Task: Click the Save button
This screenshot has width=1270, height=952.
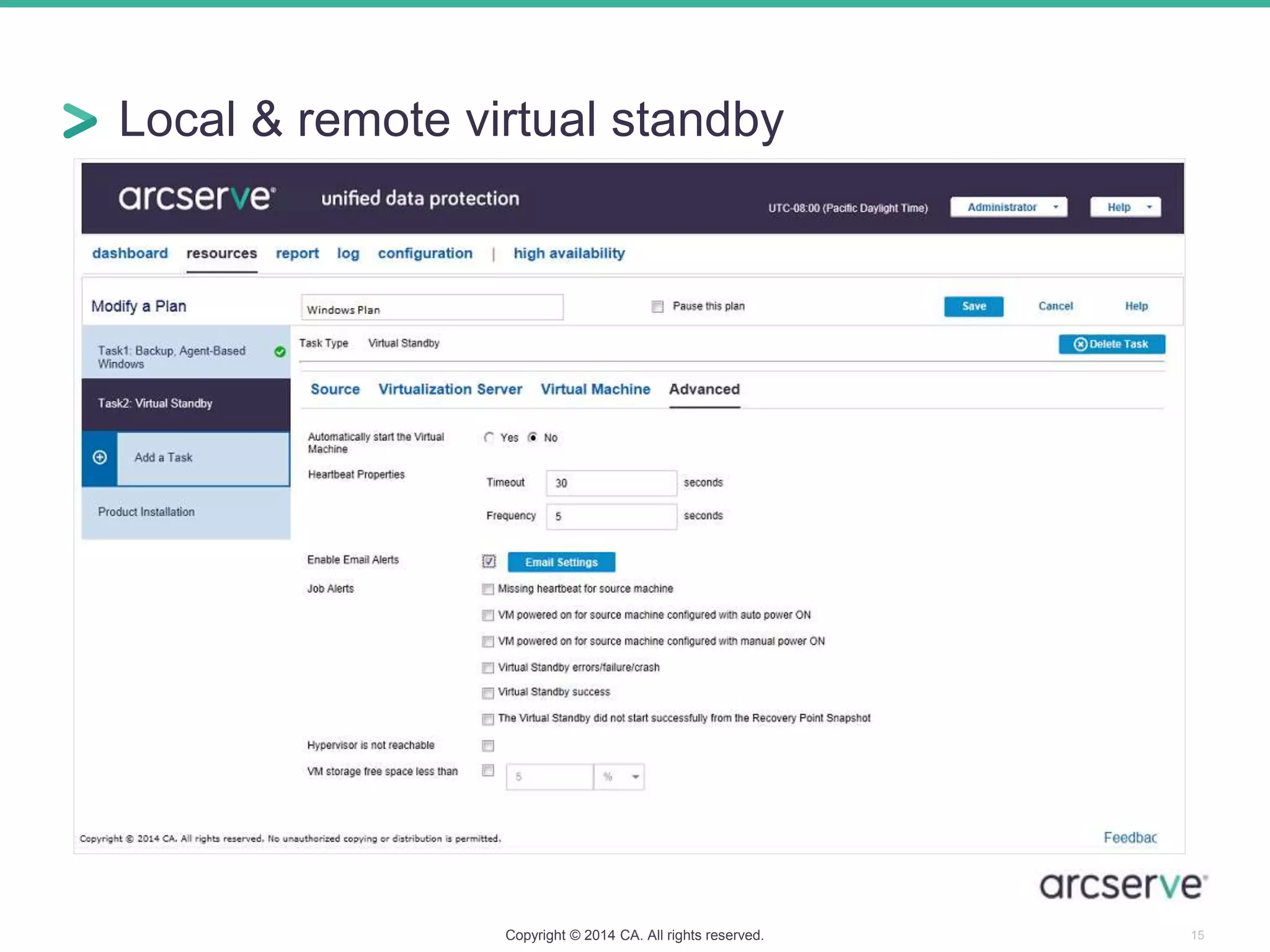Action: coord(974,306)
